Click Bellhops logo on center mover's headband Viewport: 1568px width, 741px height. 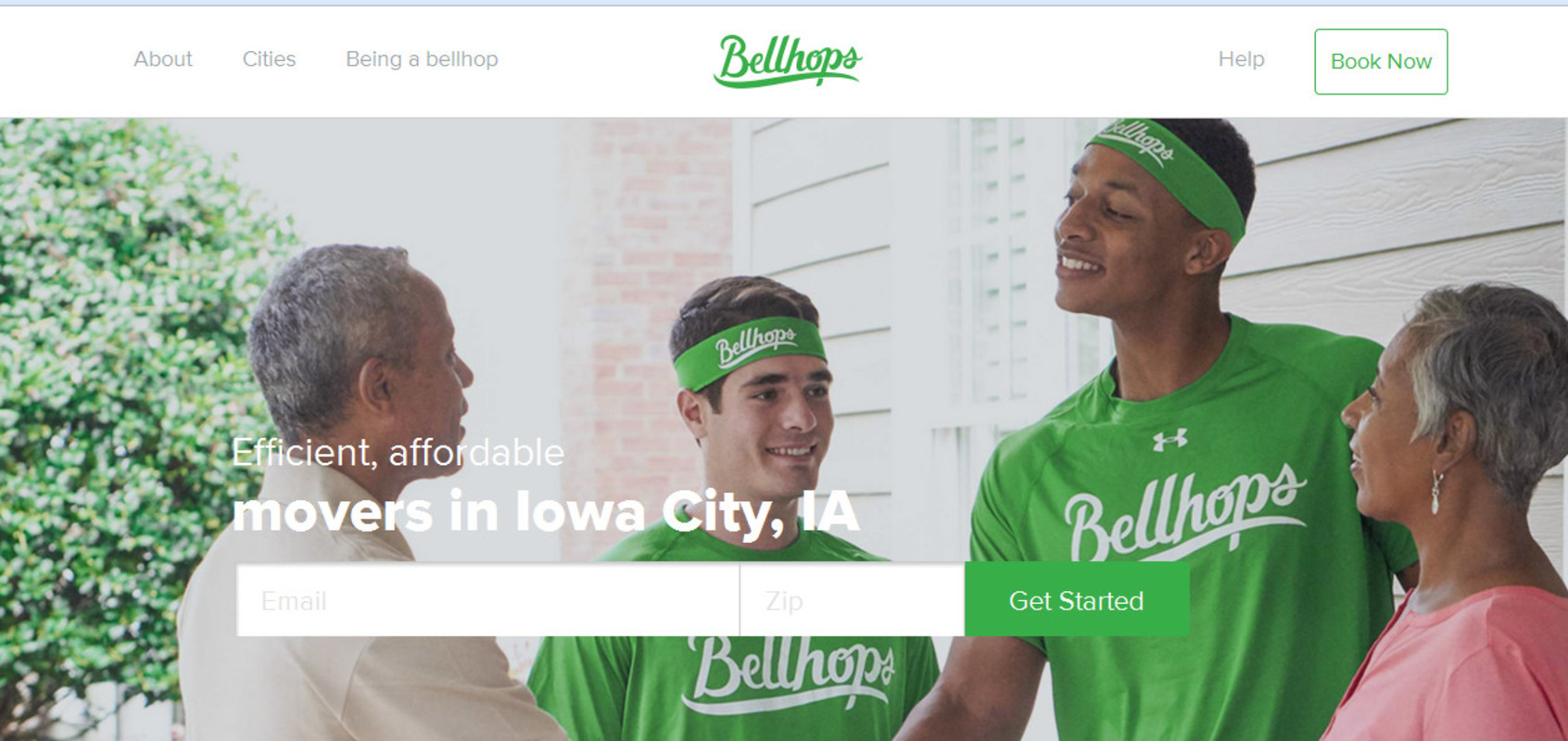(x=755, y=345)
